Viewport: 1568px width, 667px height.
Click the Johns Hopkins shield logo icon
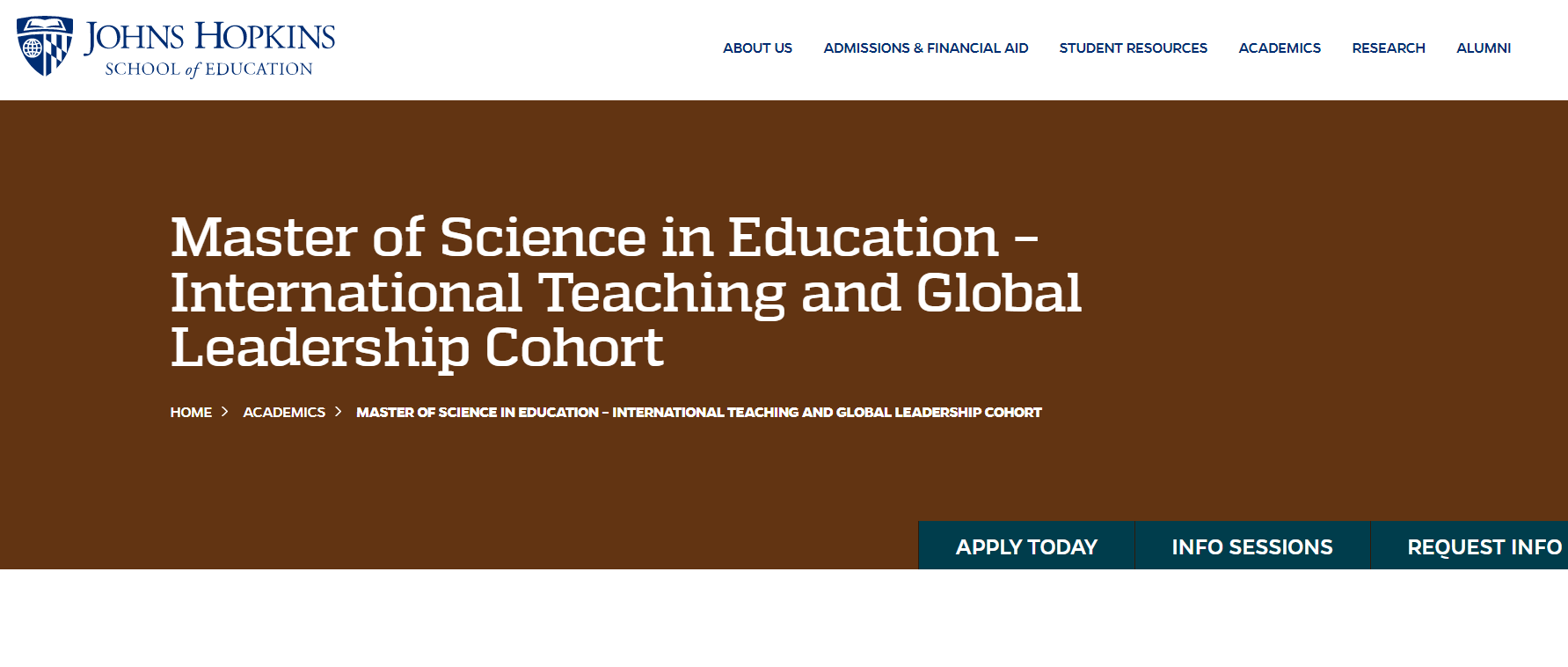click(x=45, y=46)
